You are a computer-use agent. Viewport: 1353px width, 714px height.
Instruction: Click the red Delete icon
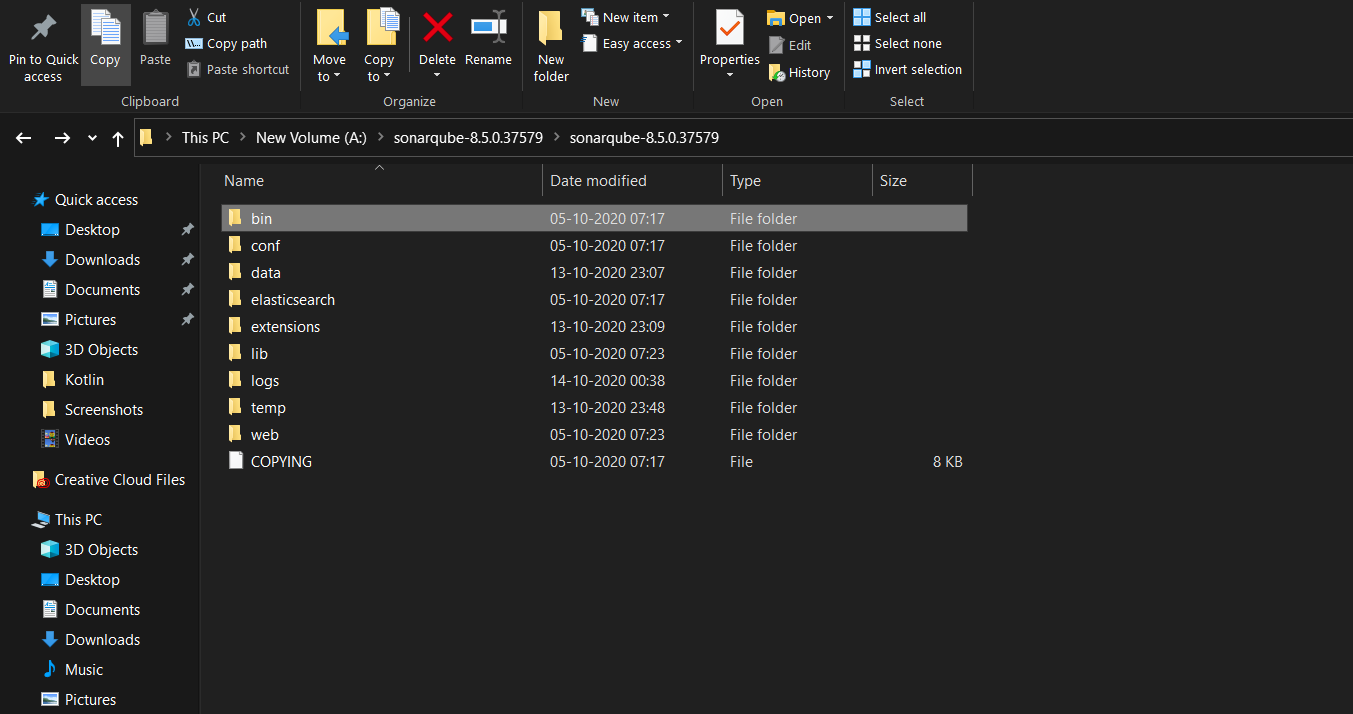point(437,27)
